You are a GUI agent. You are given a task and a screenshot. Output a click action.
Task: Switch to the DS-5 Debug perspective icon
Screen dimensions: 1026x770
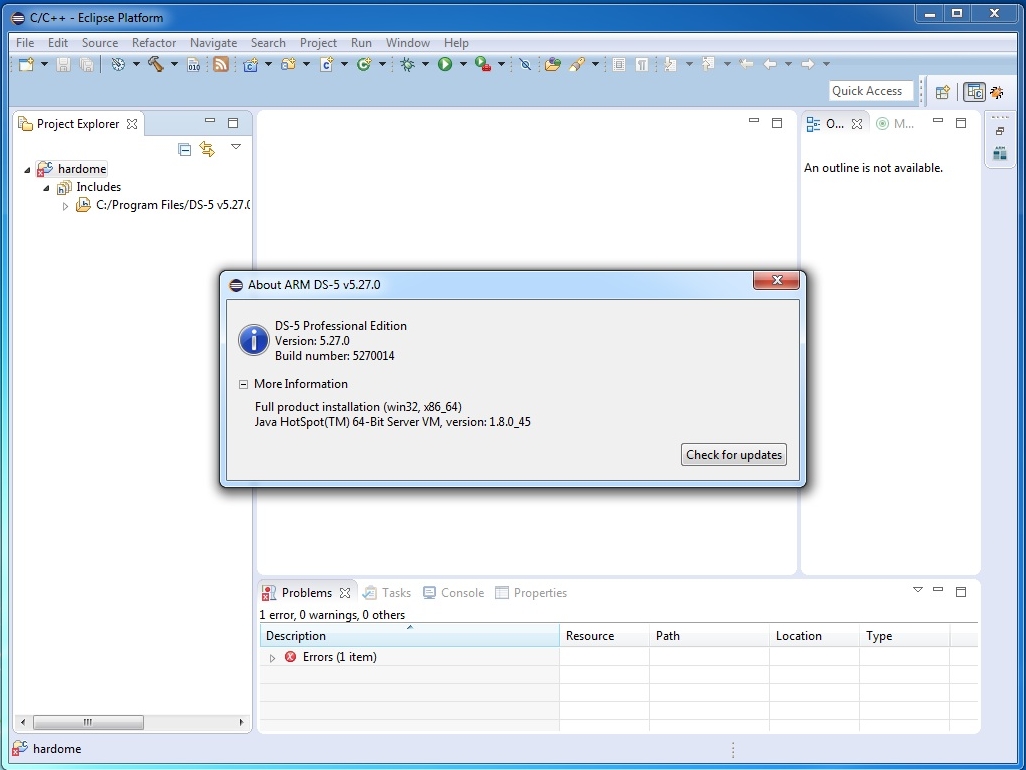997,92
